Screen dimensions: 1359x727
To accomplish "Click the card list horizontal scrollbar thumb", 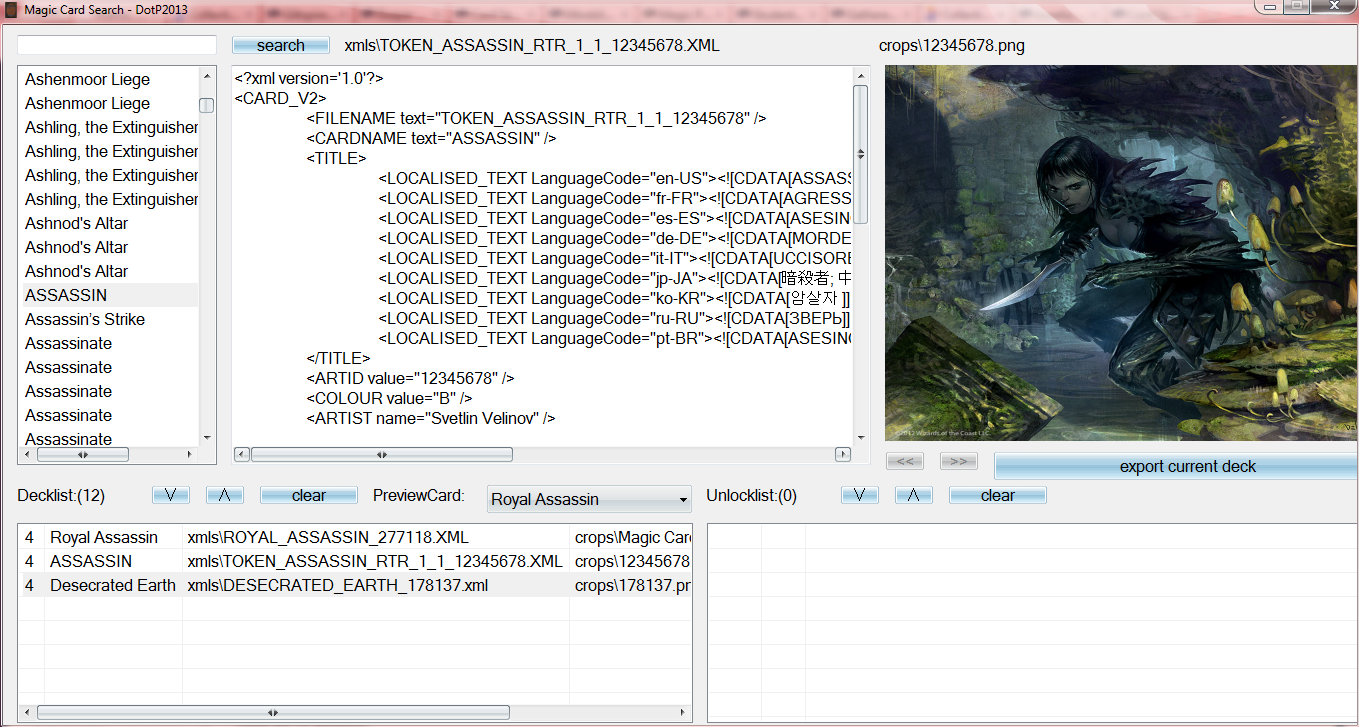I will 83,454.
